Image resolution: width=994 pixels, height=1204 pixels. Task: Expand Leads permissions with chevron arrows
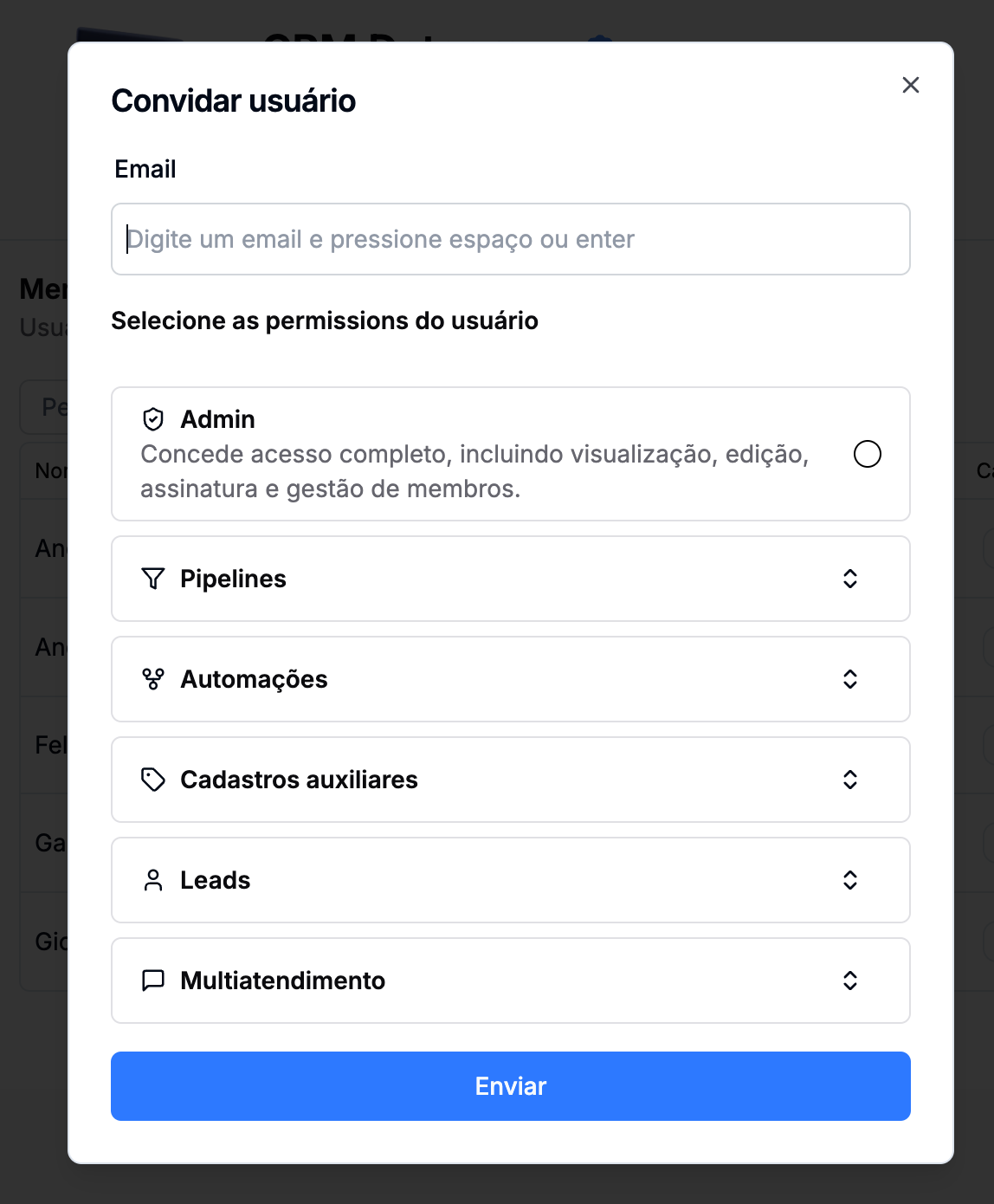[x=850, y=880]
